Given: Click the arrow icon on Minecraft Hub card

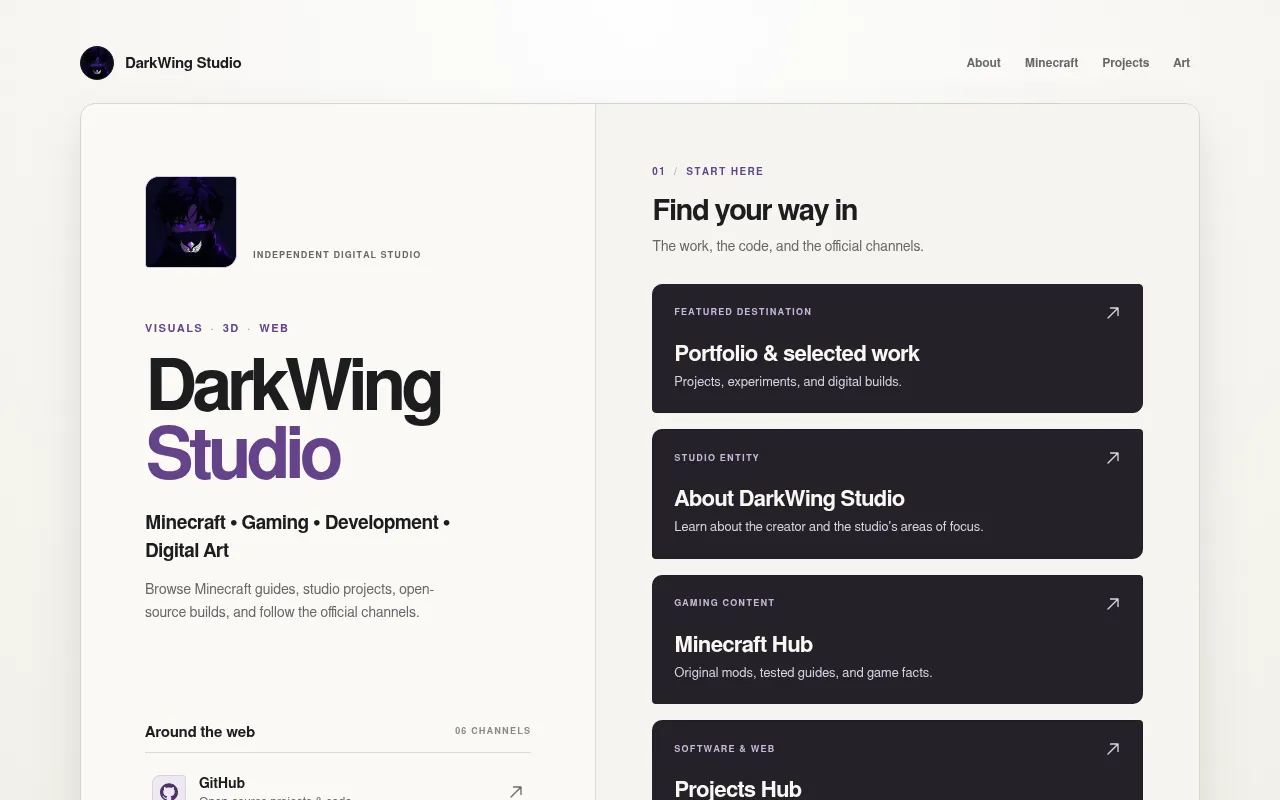Looking at the screenshot, I should click(x=1113, y=604).
